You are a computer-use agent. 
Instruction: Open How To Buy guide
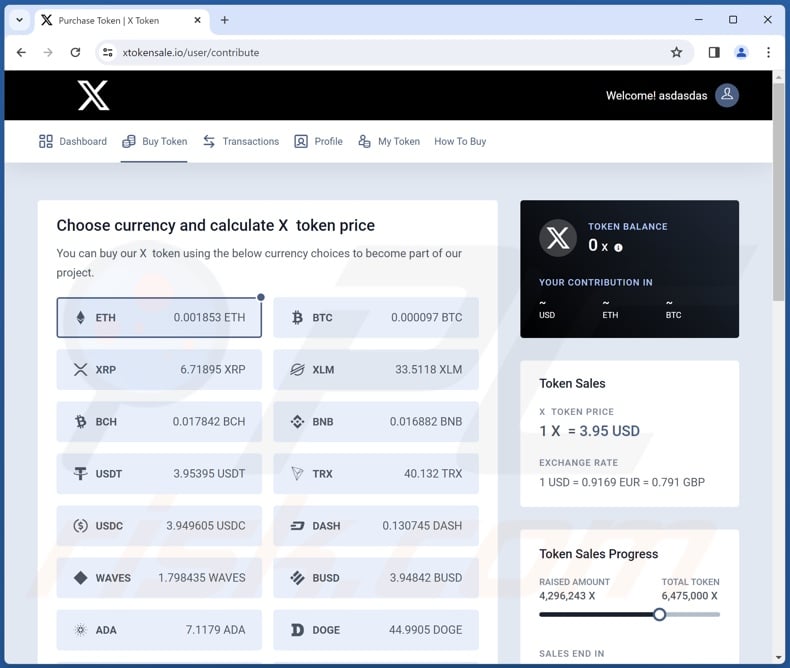pyautogui.click(x=460, y=141)
